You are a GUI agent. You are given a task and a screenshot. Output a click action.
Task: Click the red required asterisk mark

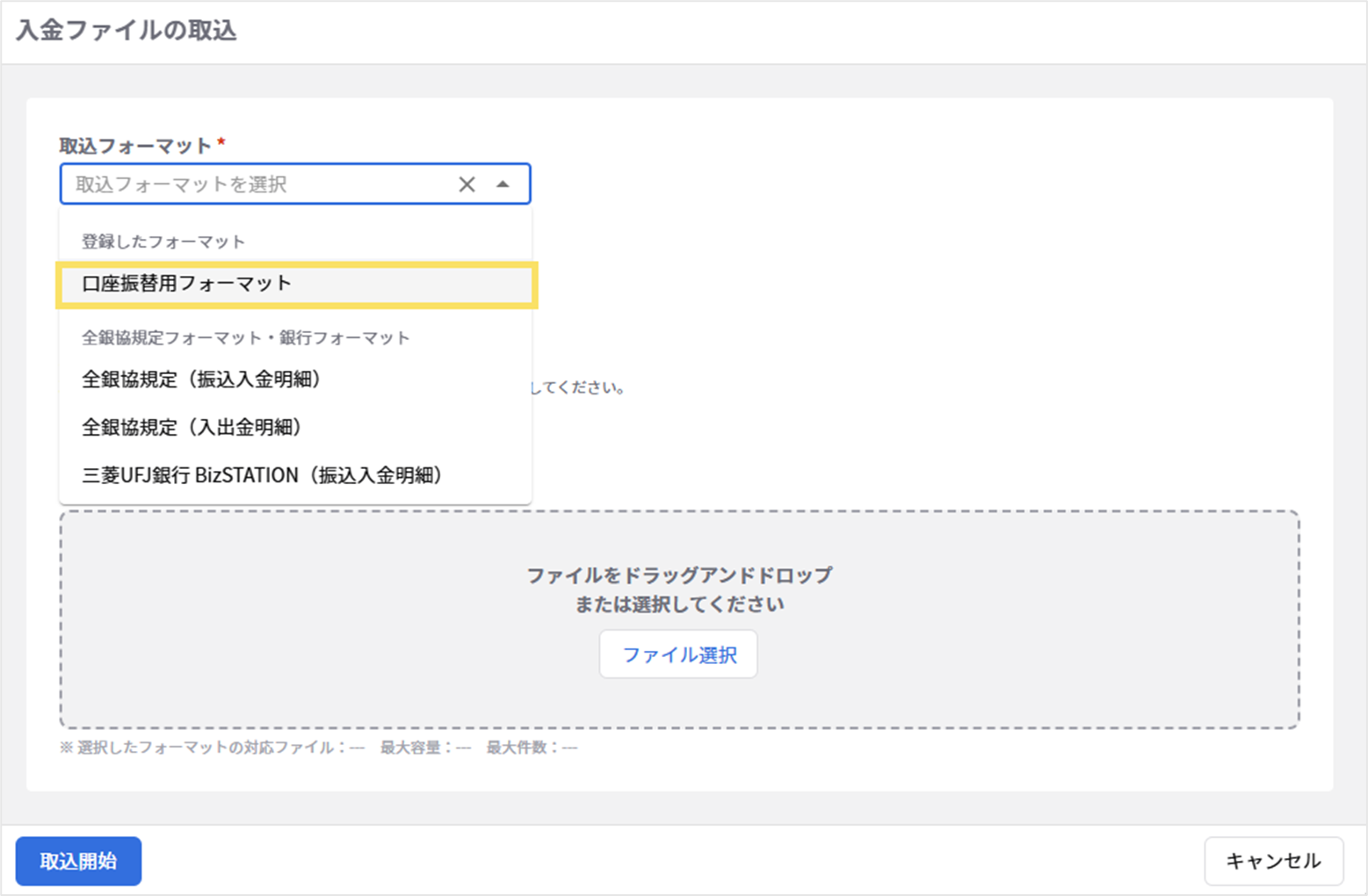pos(221,142)
